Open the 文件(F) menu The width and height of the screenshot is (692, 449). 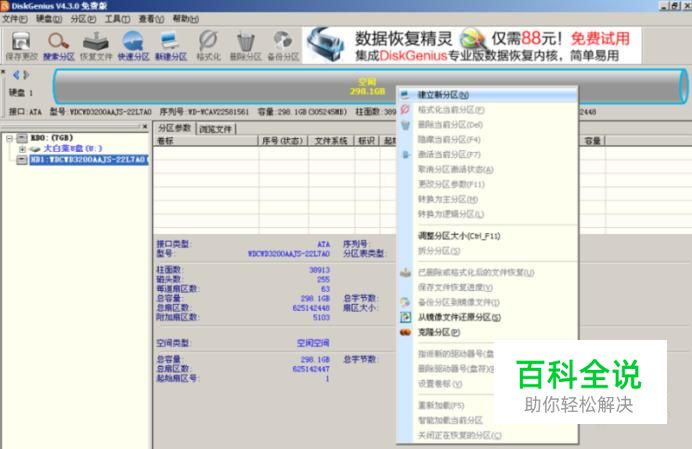pyautogui.click(x=15, y=19)
